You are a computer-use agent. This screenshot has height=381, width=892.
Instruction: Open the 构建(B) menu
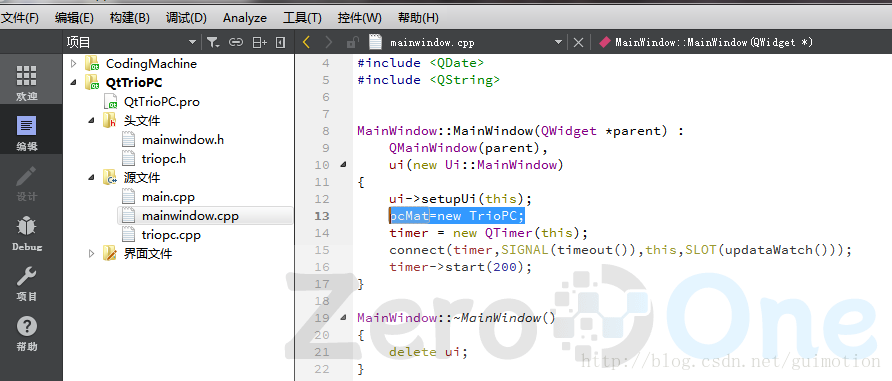(130, 18)
